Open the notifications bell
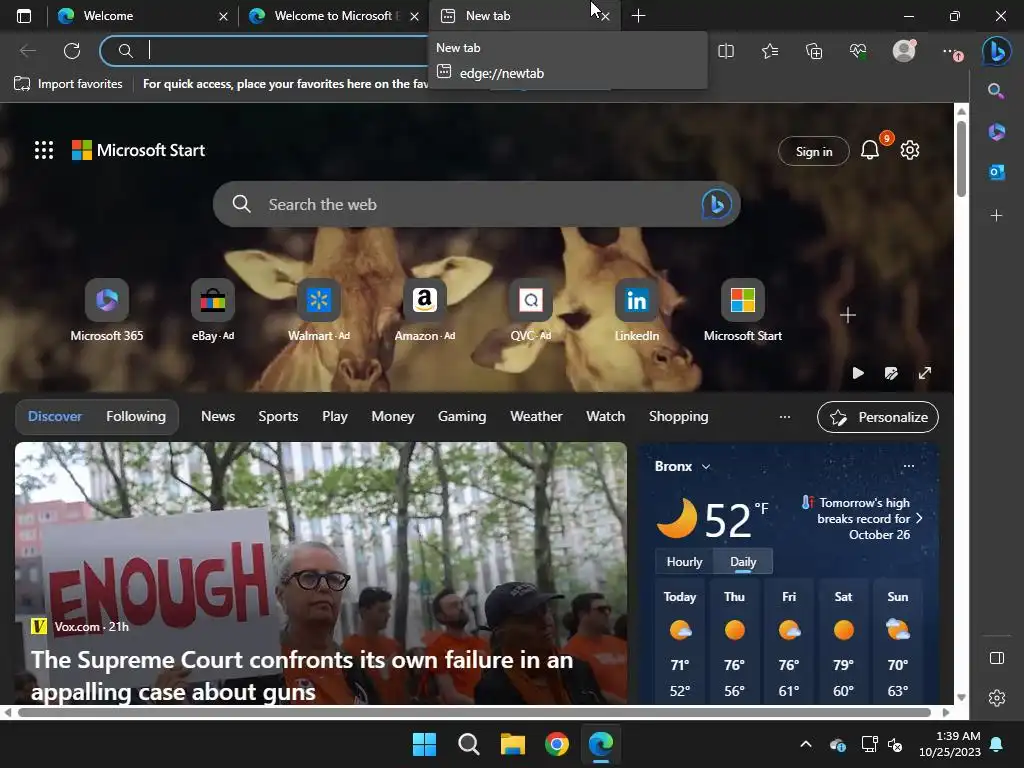 (x=870, y=151)
